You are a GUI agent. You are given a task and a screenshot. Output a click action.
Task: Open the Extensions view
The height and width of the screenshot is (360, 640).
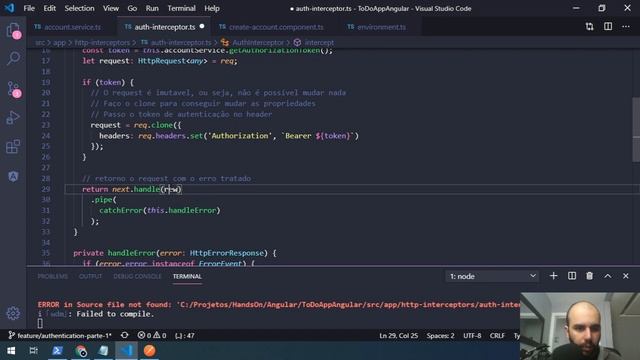pyautogui.click(x=13, y=147)
